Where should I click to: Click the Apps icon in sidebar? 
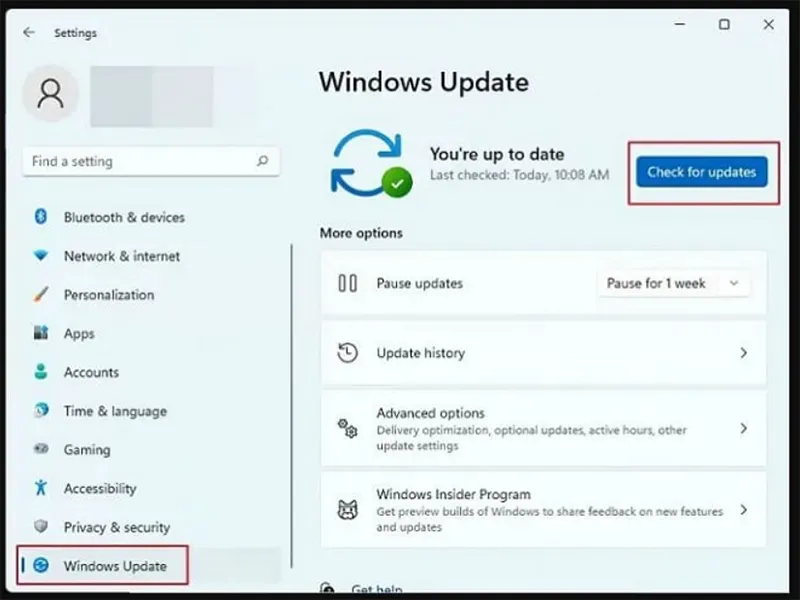(41, 333)
